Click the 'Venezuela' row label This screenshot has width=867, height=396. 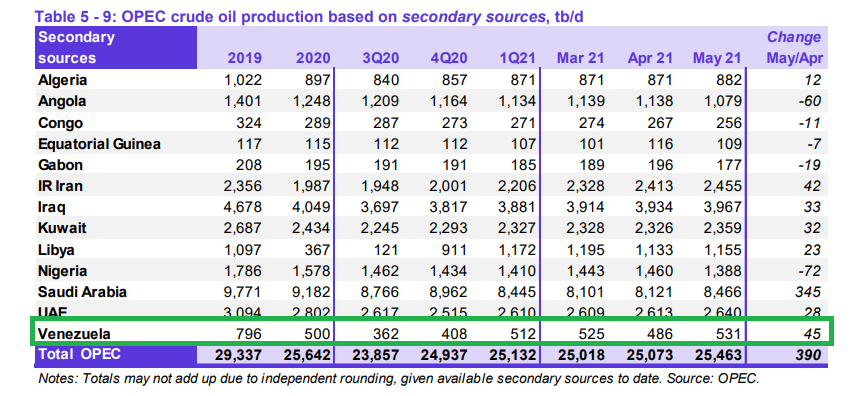click(74, 334)
